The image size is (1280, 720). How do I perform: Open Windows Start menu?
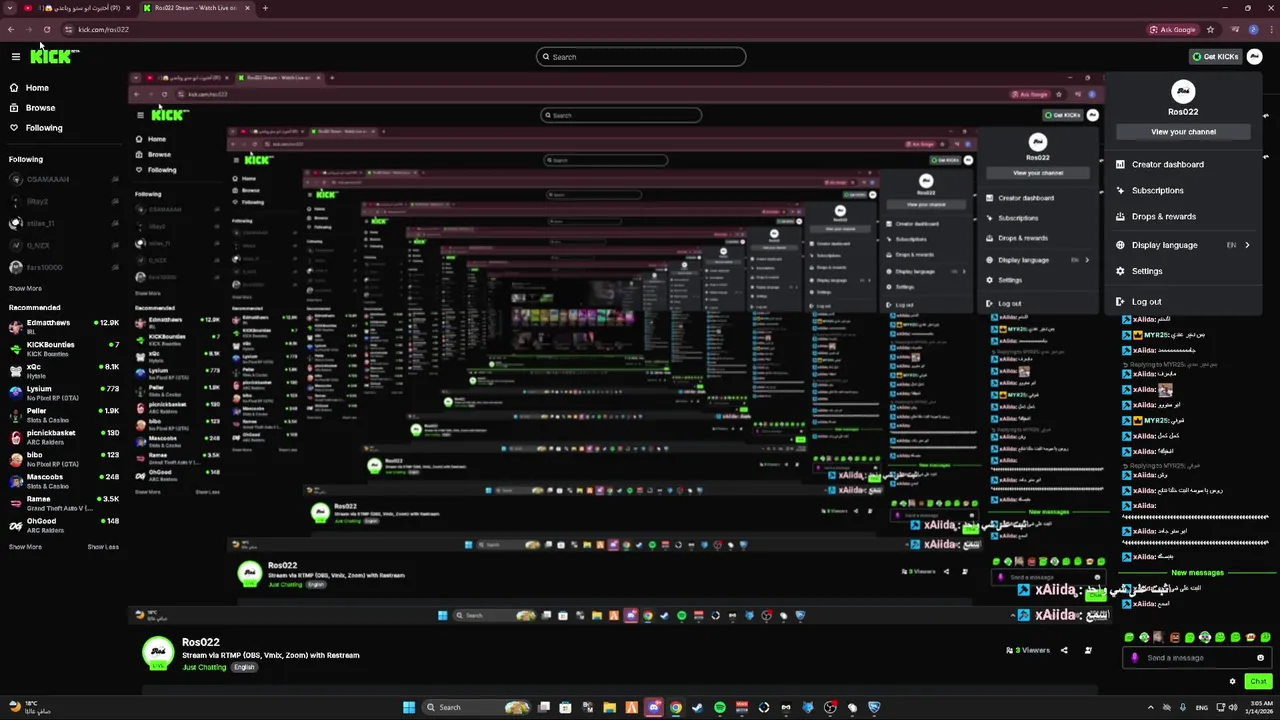pyautogui.click(x=409, y=708)
